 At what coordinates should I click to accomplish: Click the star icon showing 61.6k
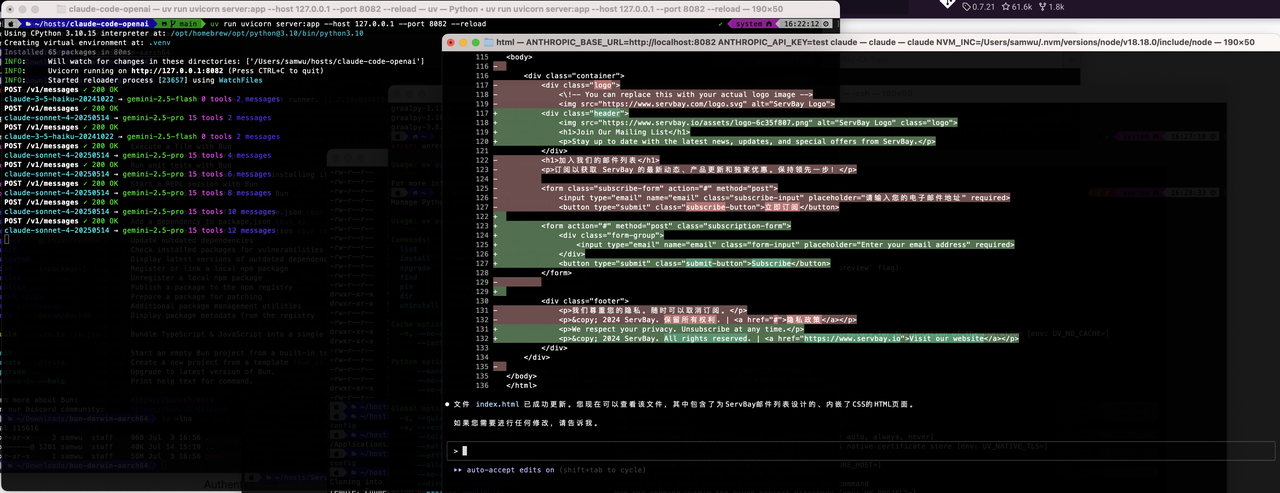click(x=1004, y=7)
